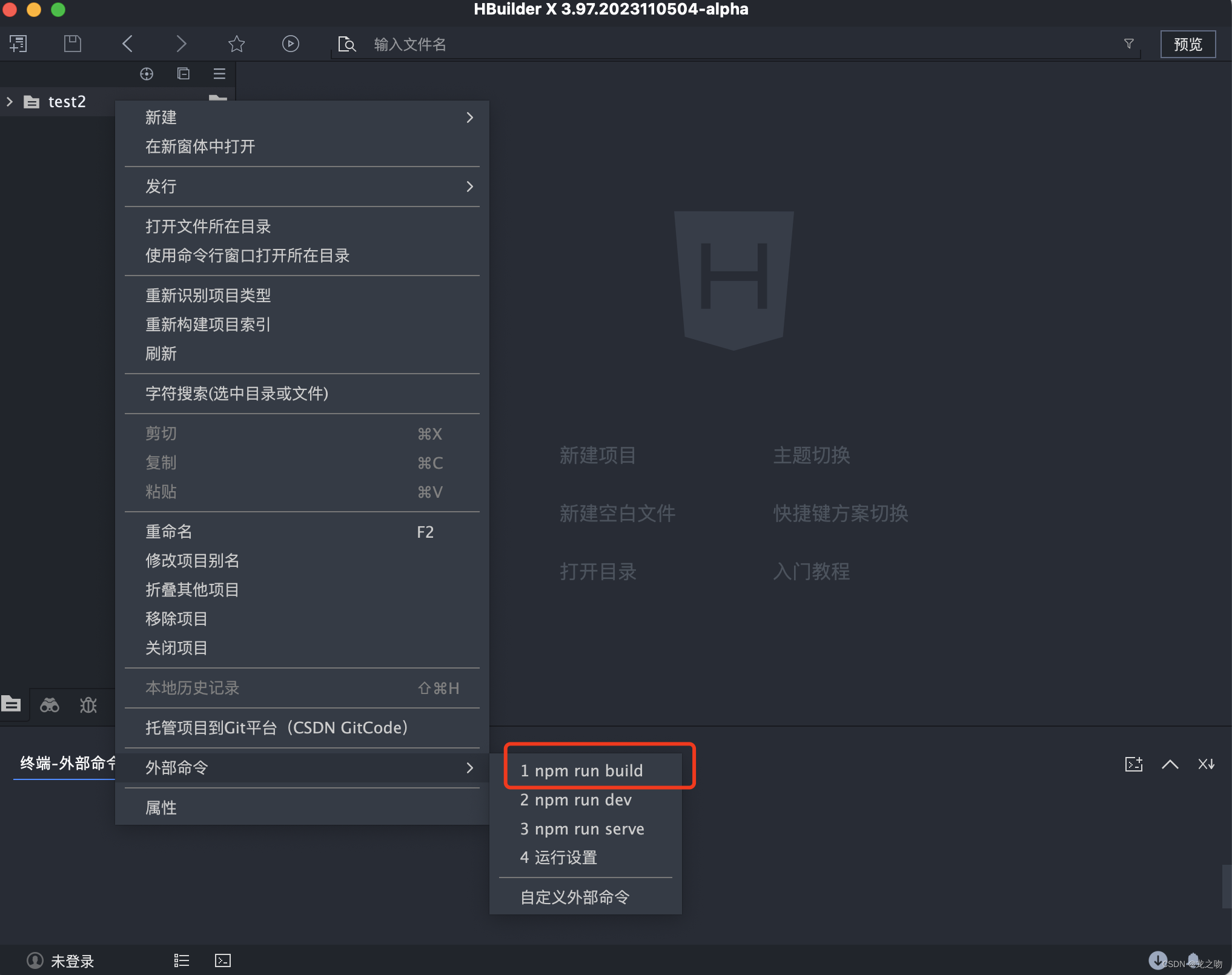Click the 预览 preview button
The image size is (1232, 975).
coord(1188,44)
